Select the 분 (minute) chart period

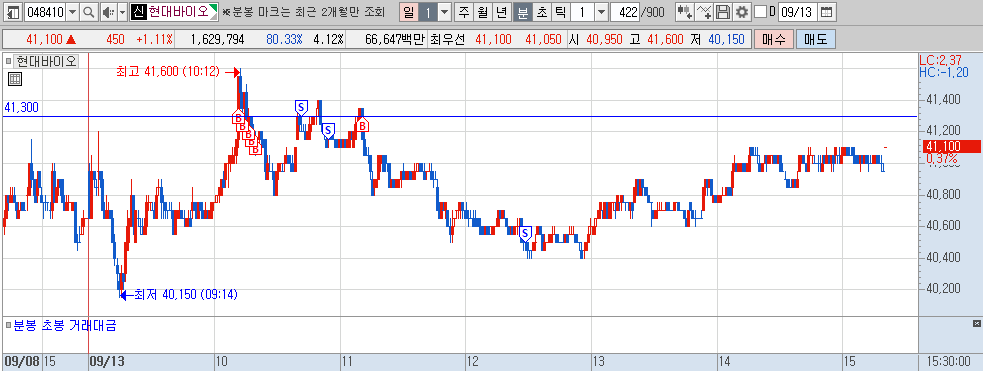522,12
